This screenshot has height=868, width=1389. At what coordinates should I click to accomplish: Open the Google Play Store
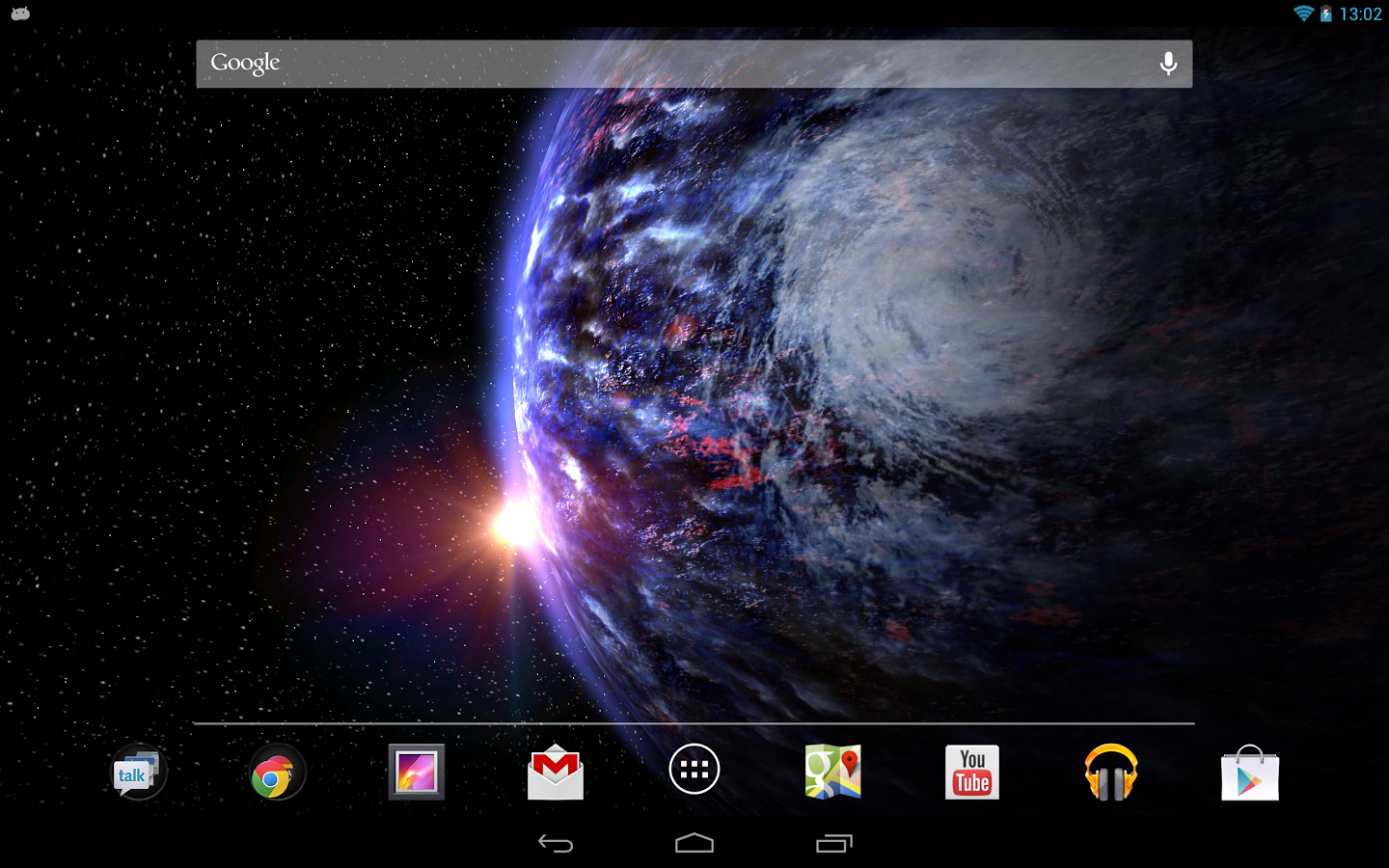(x=1250, y=773)
